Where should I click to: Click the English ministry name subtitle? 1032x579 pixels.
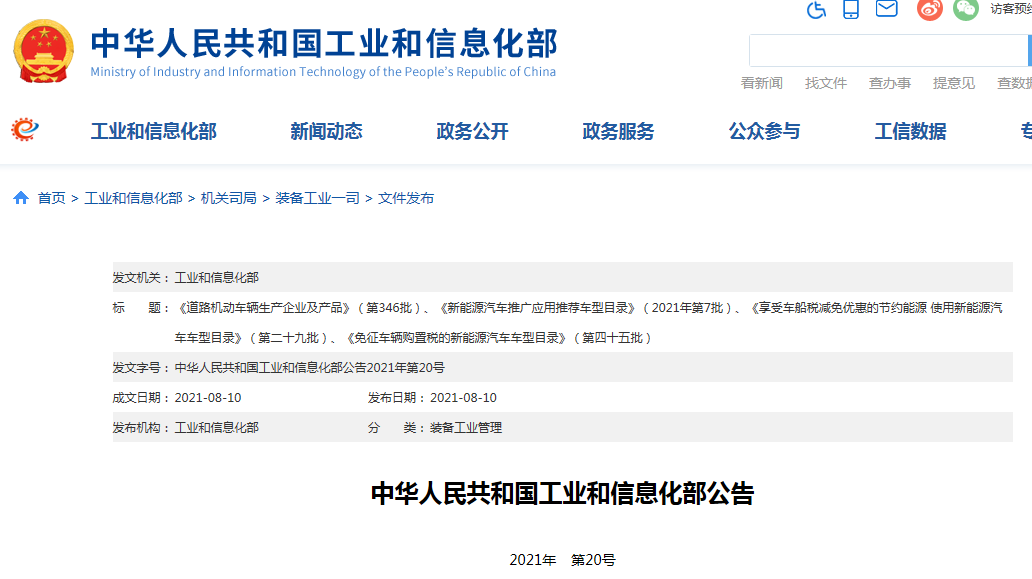click(x=323, y=72)
